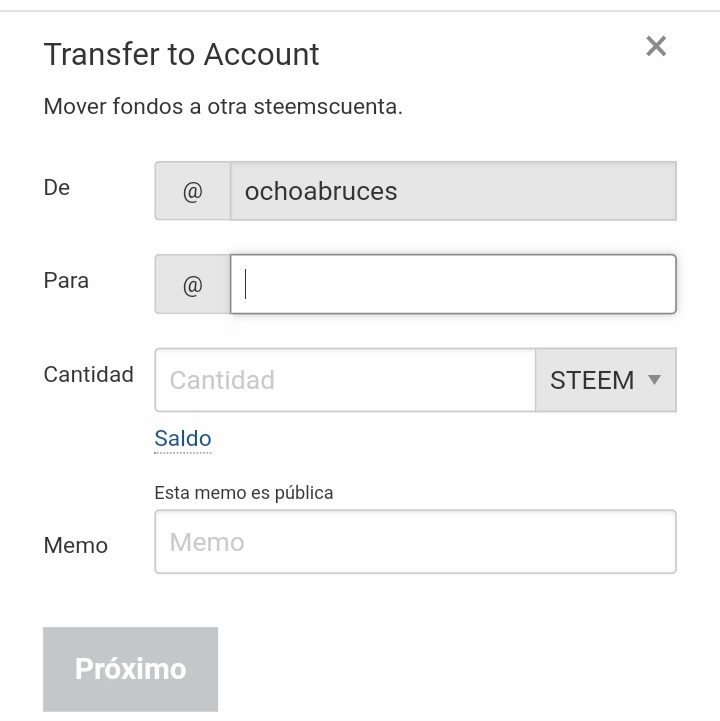Viewport: 720px width, 721px height.
Task: Select the ochoabruces sender field
Action: [x=453, y=191]
